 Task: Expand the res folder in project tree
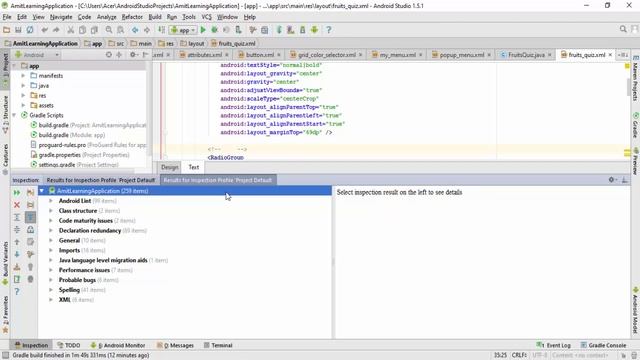click(x=23, y=96)
